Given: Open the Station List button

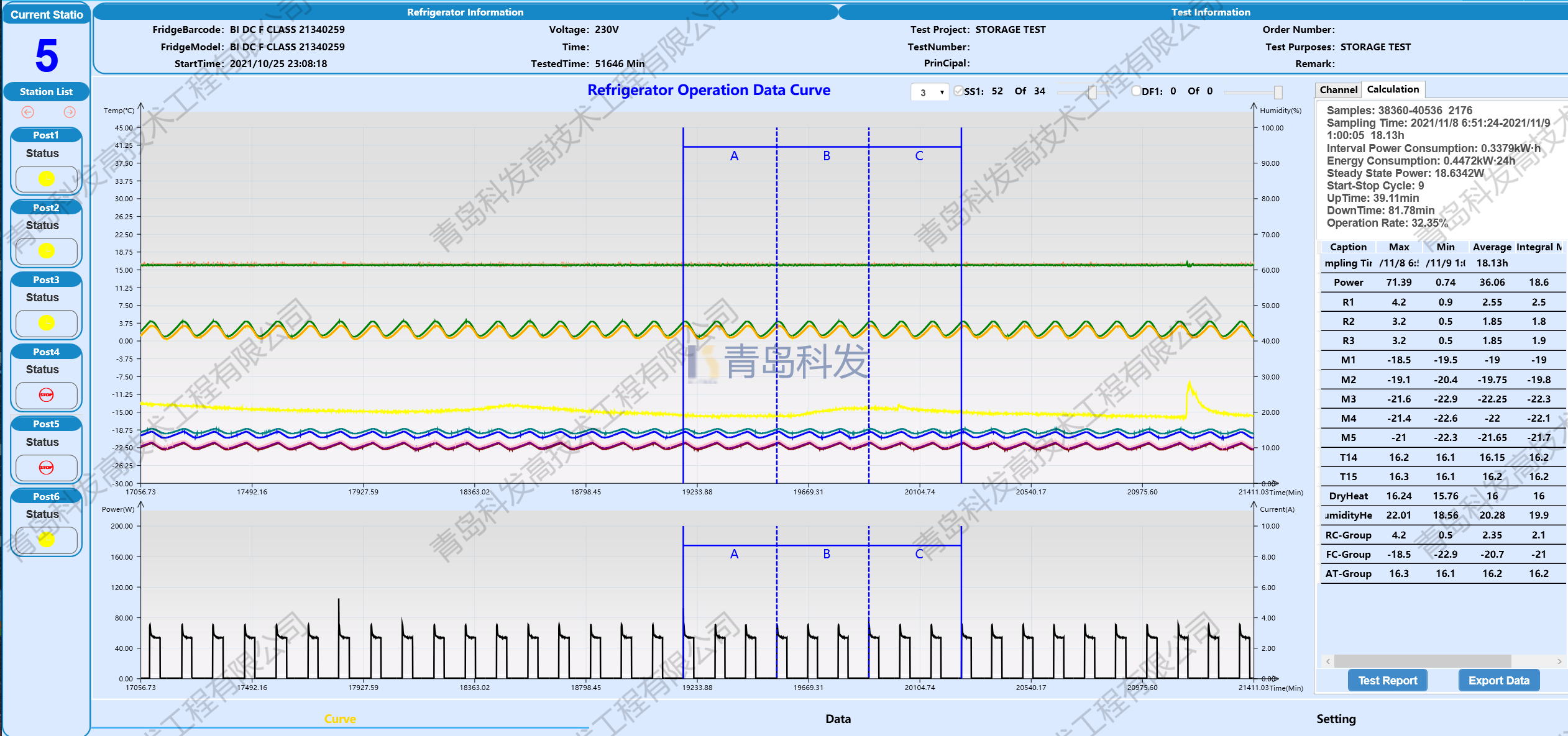Looking at the screenshot, I should coord(47,91).
